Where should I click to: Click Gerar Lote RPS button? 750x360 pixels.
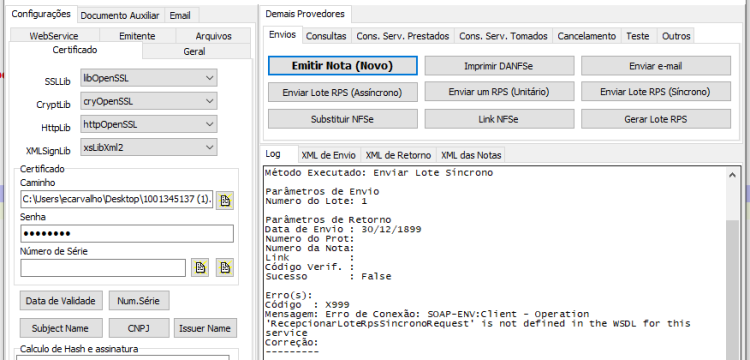(656, 119)
